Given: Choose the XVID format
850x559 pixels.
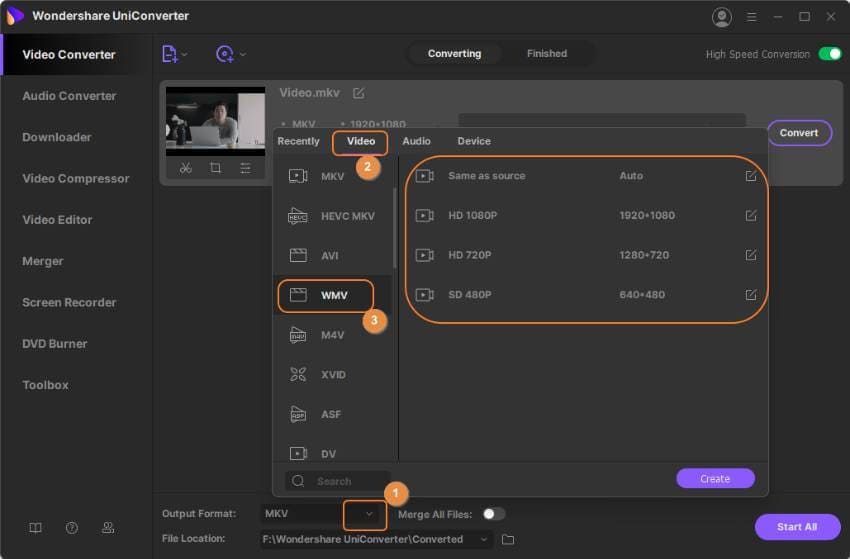Looking at the screenshot, I should tap(332, 375).
